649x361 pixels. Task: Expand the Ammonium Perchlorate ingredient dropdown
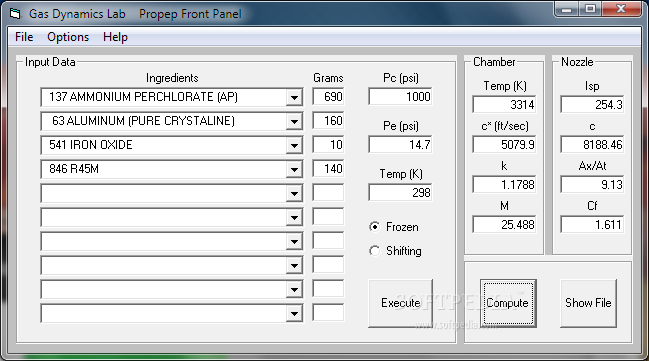click(294, 98)
